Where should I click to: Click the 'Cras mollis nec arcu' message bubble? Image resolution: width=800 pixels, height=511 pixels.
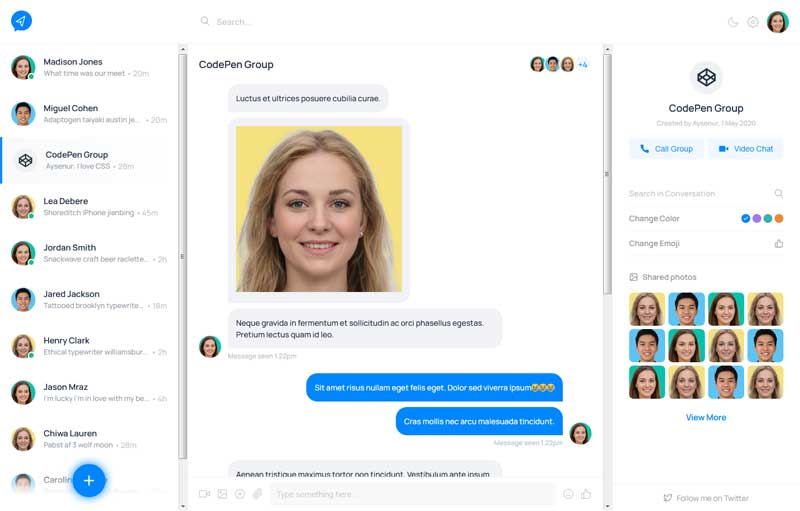[479, 421]
